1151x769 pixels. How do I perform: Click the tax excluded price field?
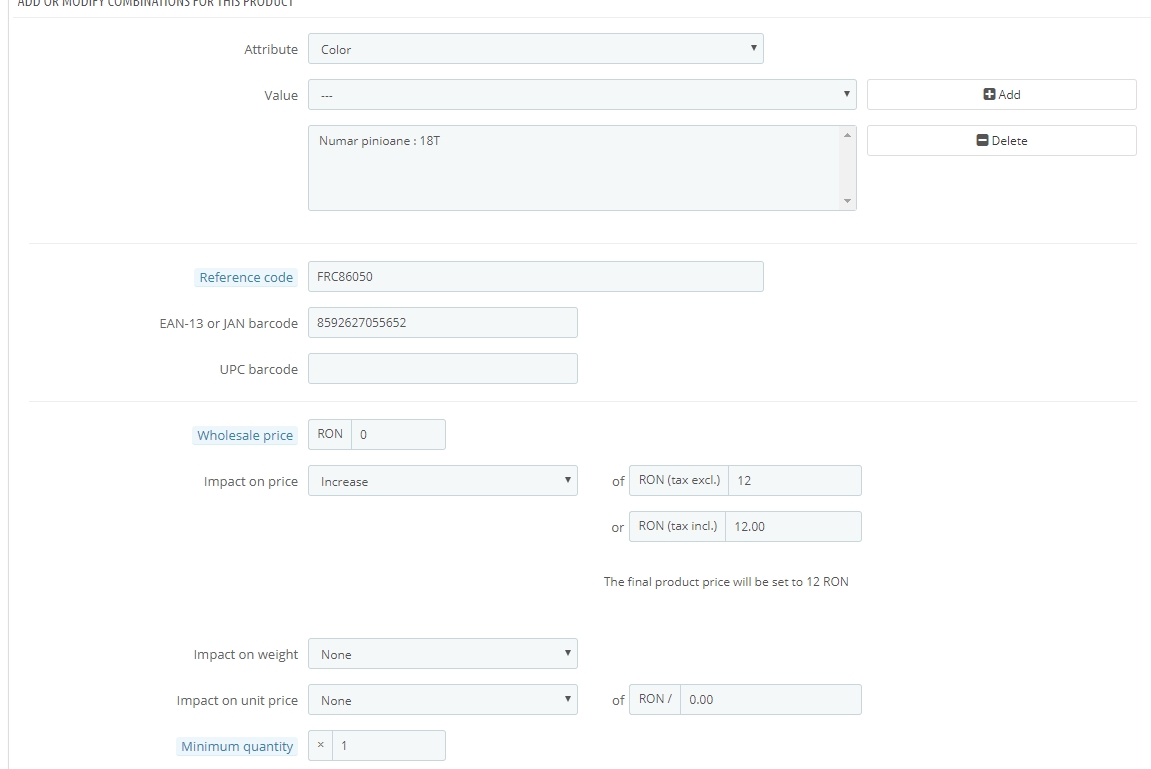tap(794, 481)
